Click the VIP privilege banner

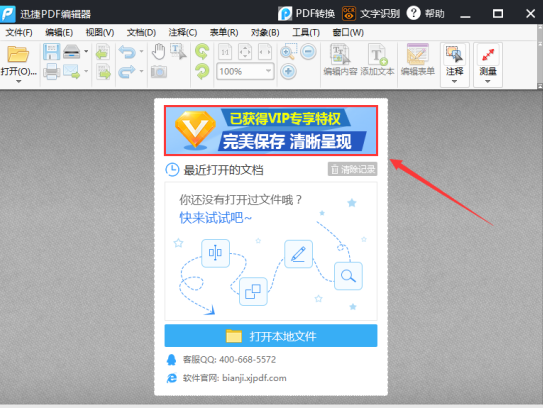[x=271, y=131]
